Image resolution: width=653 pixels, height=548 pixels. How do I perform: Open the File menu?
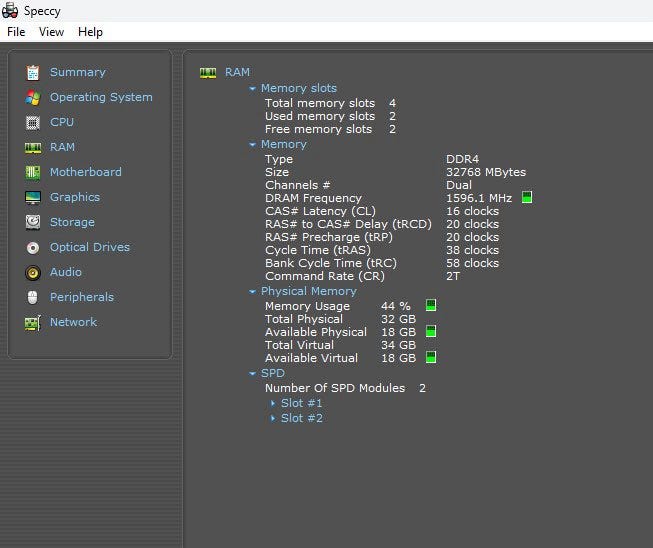16,32
